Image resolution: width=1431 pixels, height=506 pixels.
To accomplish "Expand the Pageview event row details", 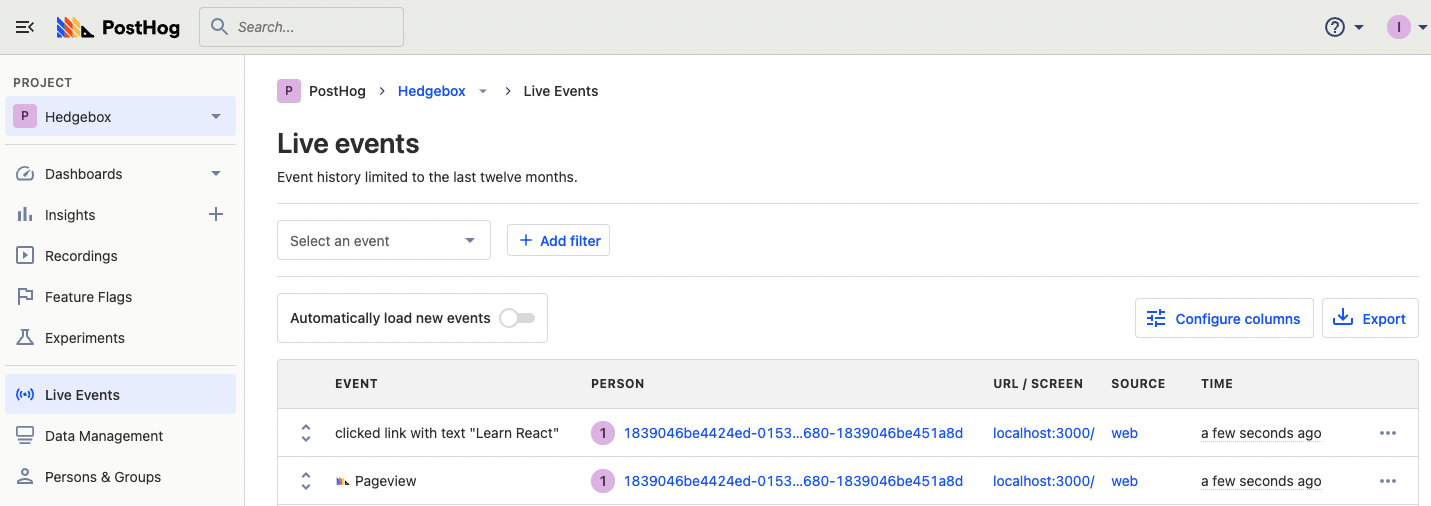I will point(306,481).
